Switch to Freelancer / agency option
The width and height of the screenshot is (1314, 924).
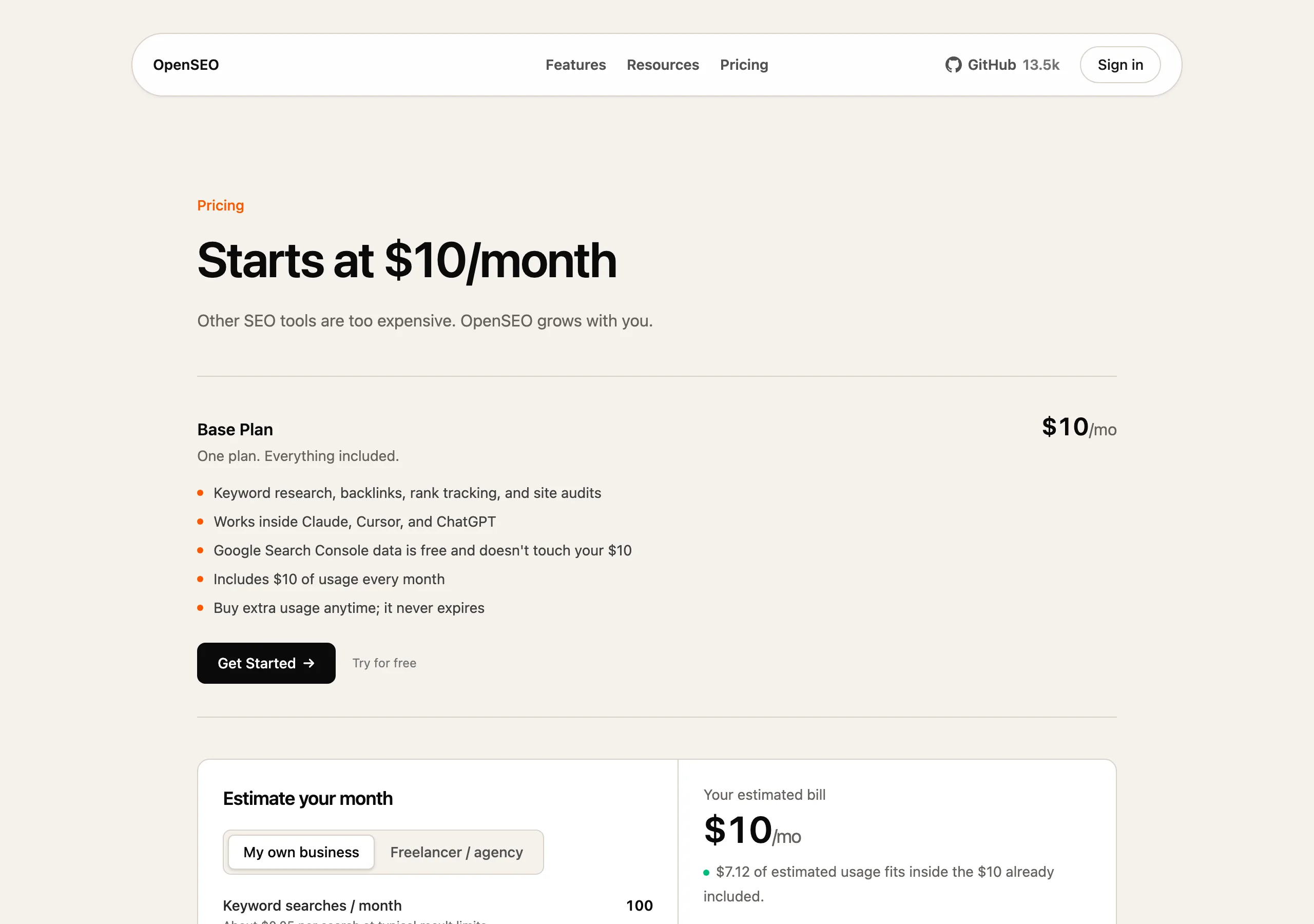[456, 852]
